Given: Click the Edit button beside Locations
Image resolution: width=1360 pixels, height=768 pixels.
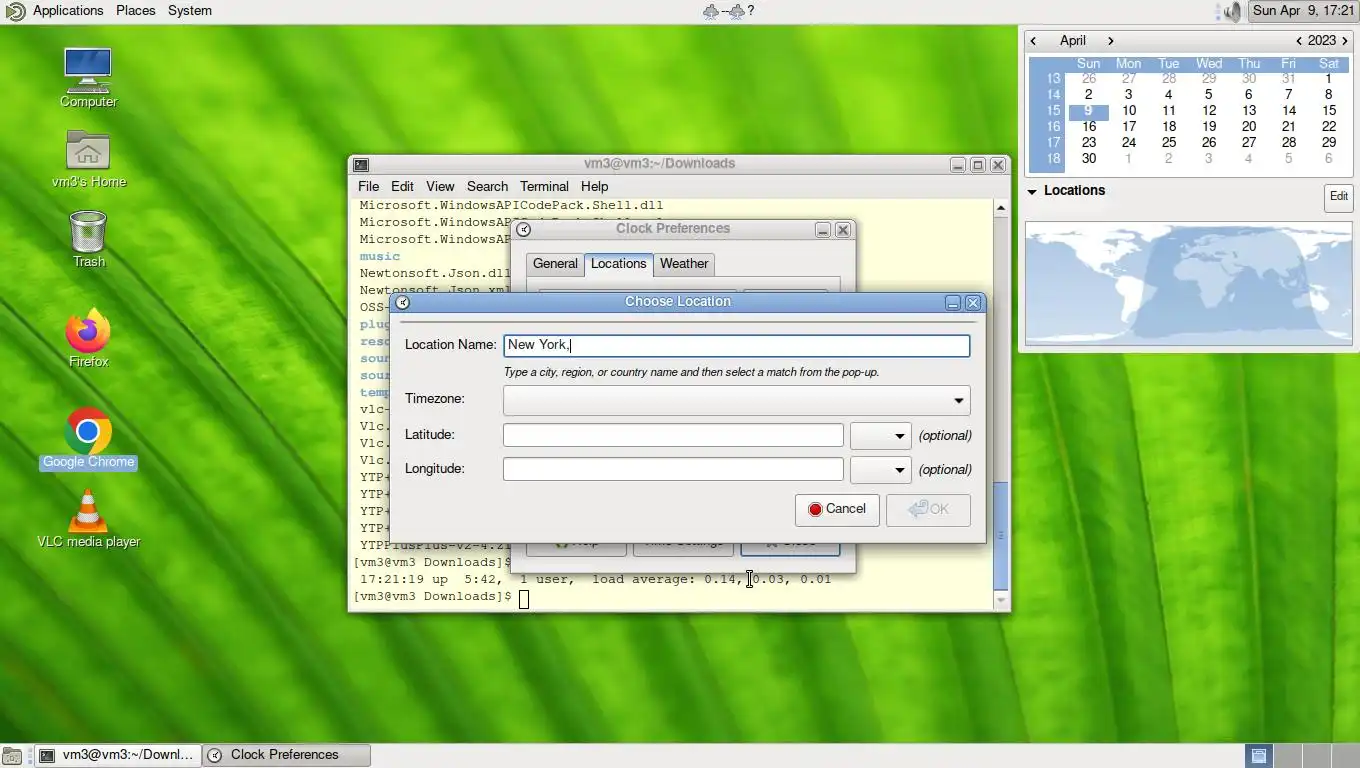Looking at the screenshot, I should pyautogui.click(x=1338, y=197).
